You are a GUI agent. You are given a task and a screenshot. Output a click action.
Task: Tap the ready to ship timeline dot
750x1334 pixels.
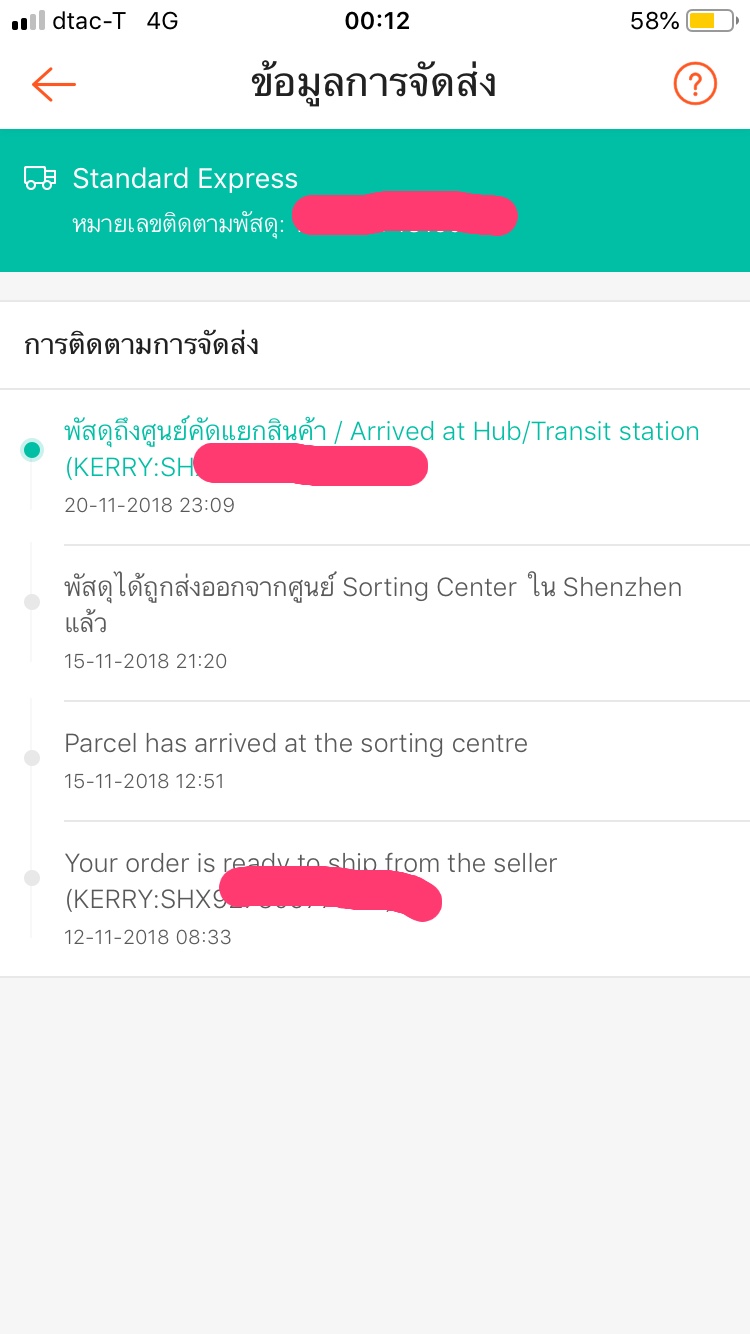coord(32,878)
